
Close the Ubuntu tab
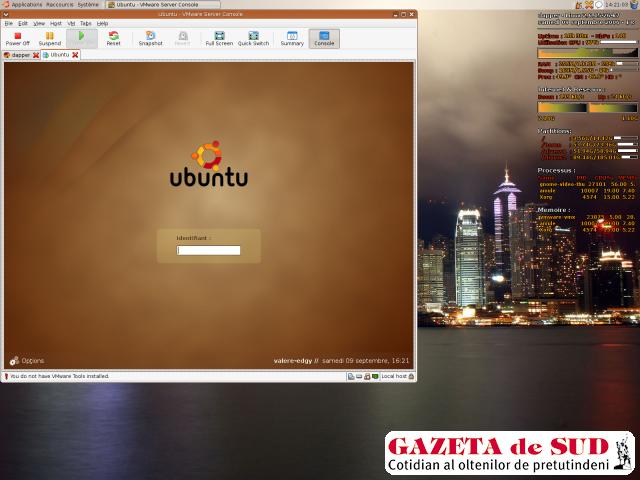coord(75,55)
